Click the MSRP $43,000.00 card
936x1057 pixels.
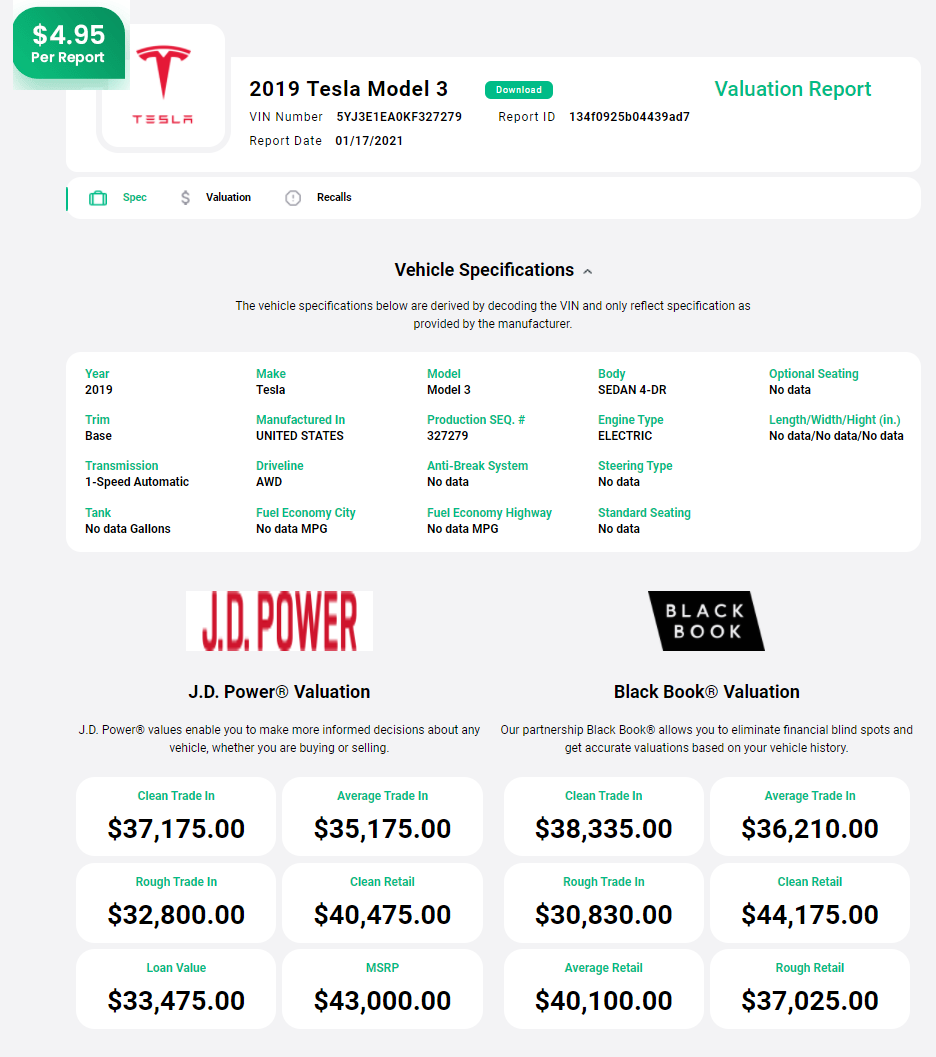point(383,989)
